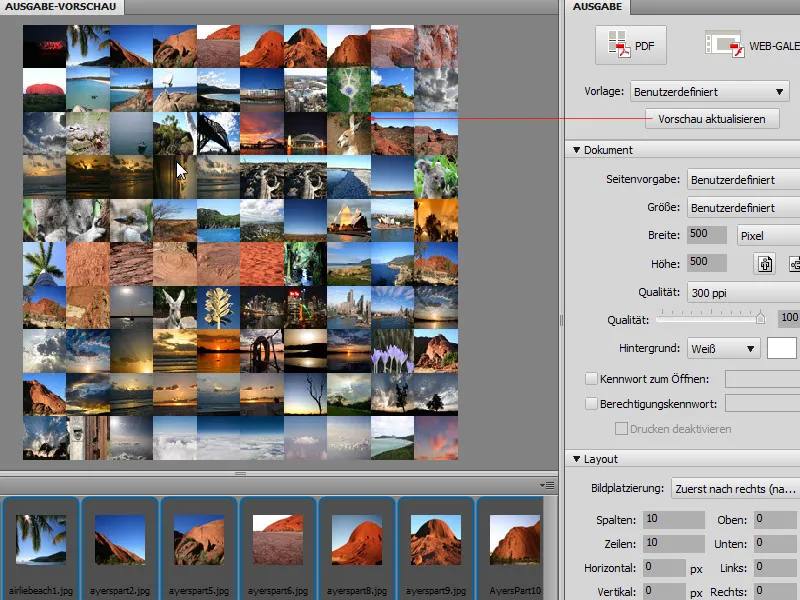The image size is (800, 600).
Task: Select the AyersPart10 thumbnail
Action: click(515, 540)
